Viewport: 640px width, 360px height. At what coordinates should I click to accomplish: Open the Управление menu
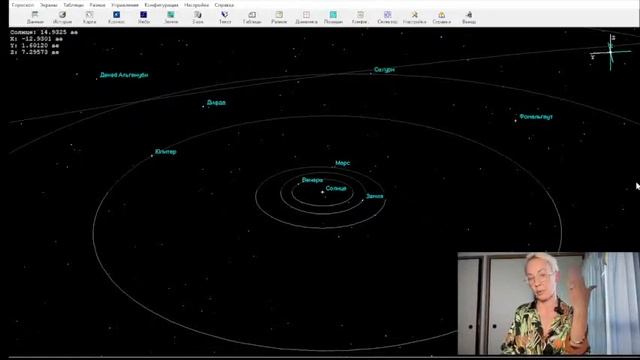tap(125, 5)
